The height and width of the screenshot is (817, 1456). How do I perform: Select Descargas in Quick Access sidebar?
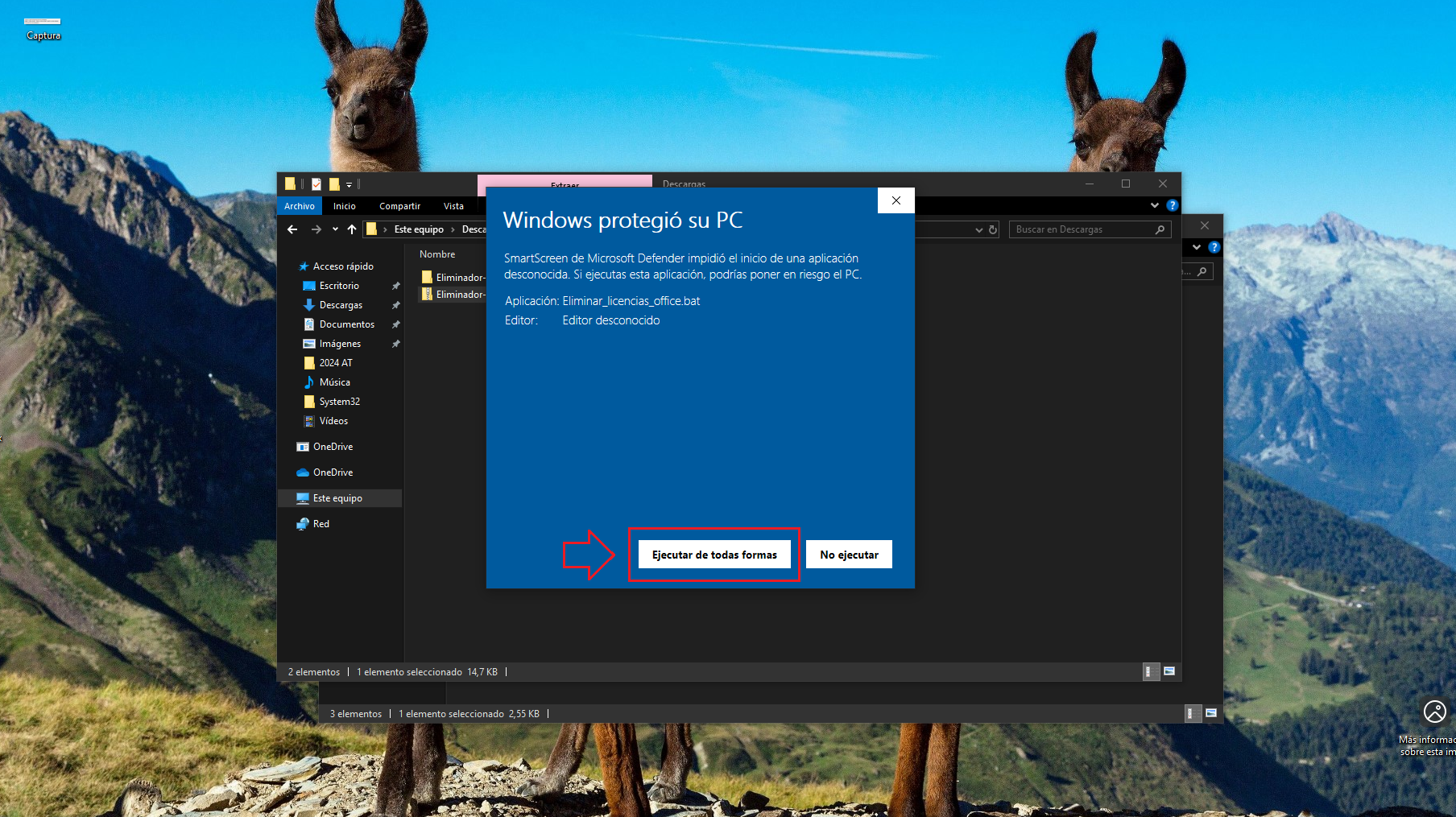(341, 305)
